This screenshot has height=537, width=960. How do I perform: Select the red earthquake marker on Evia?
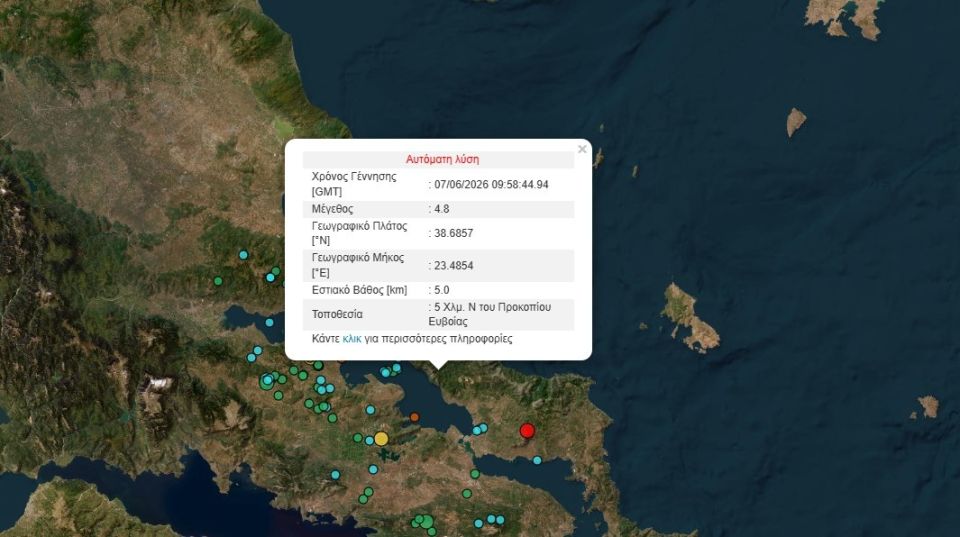point(527,431)
